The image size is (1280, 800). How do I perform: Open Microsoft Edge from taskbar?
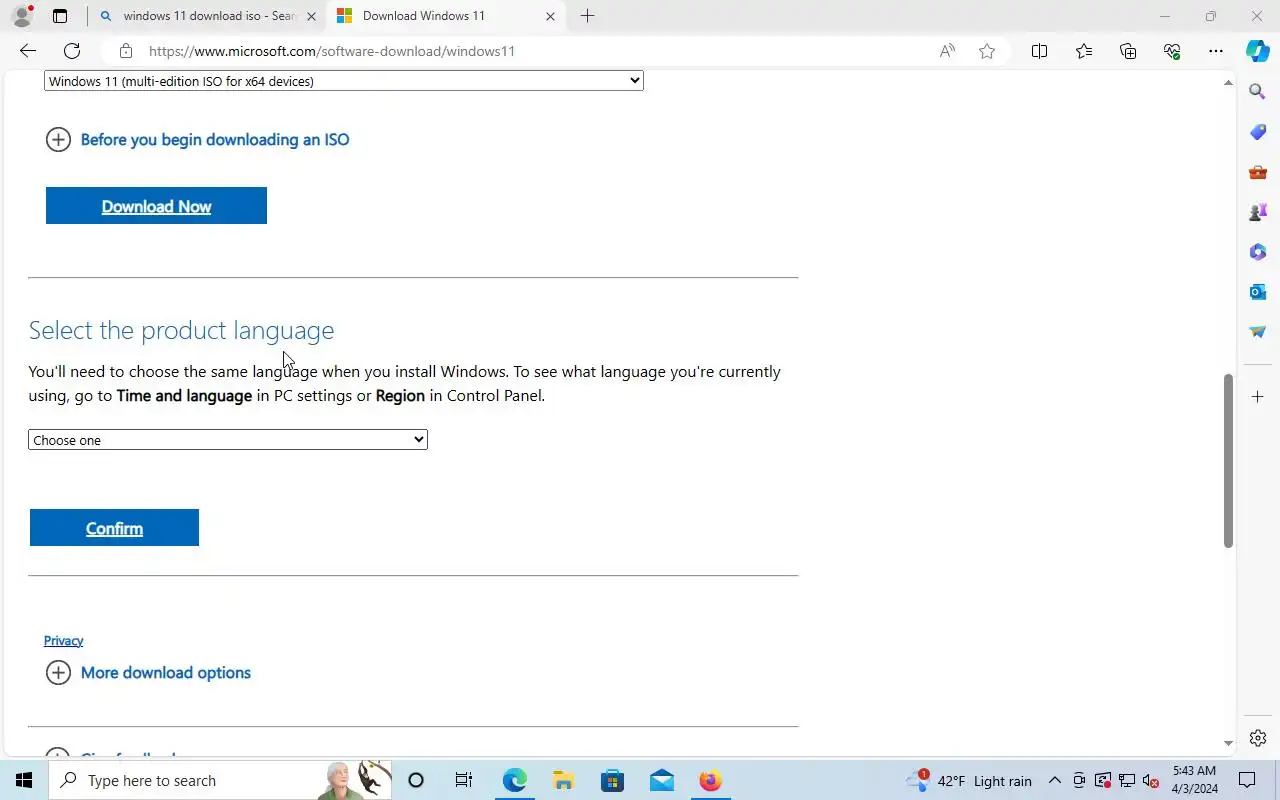[514, 780]
